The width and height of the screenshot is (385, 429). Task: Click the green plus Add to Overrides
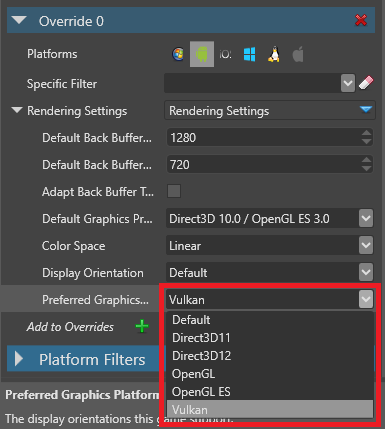coord(142,326)
